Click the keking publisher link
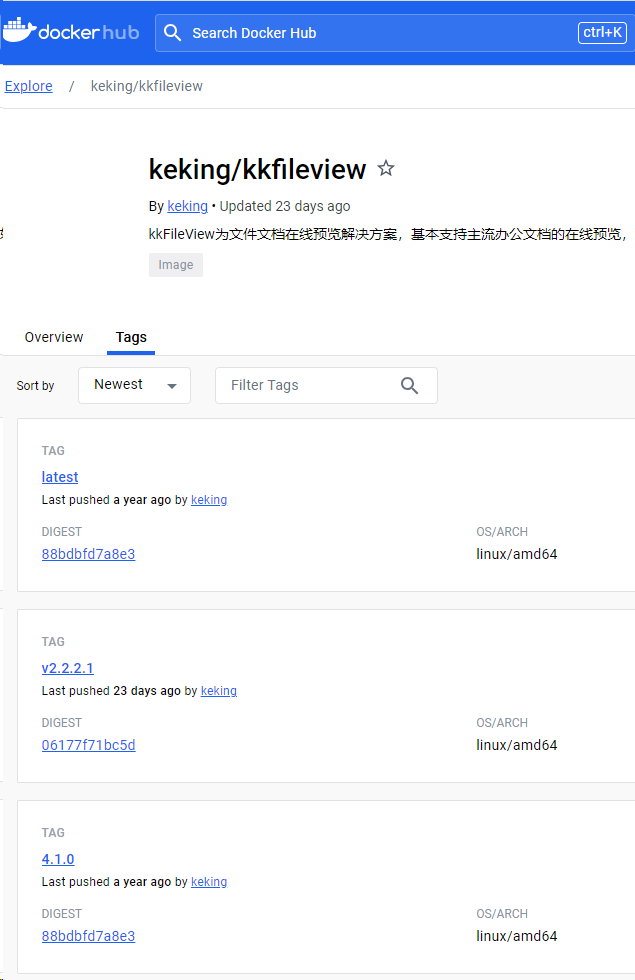Screen dimensions: 635x980 [187, 206]
